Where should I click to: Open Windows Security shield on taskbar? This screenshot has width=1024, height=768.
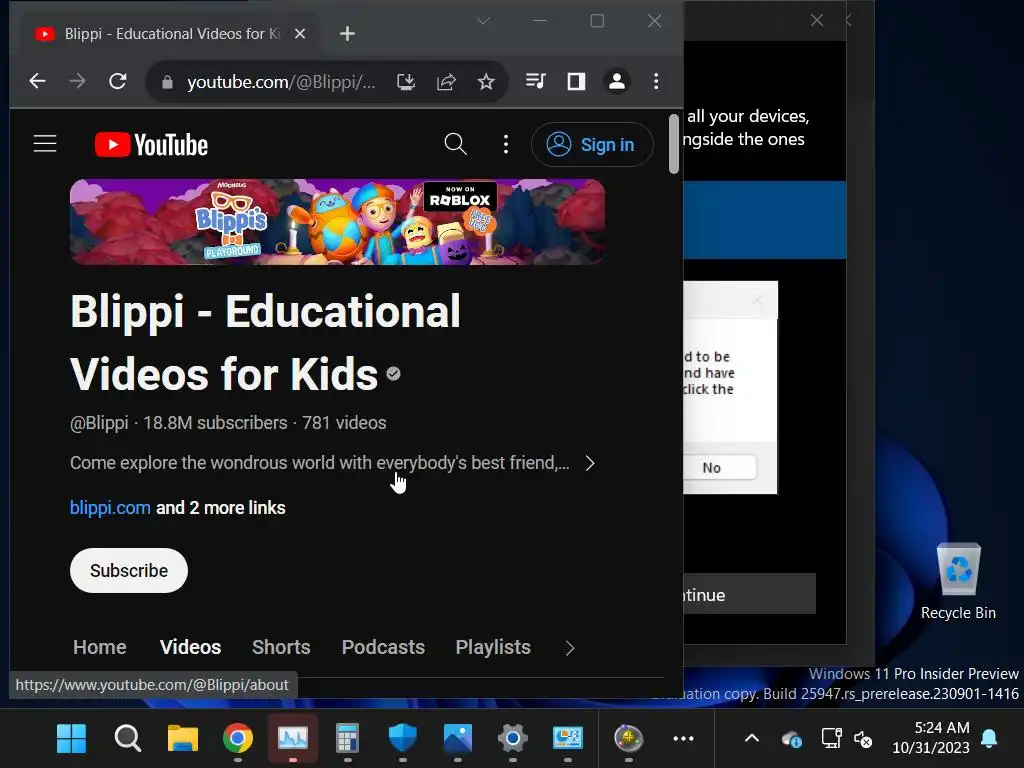pyautogui.click(x=403, y=739)
